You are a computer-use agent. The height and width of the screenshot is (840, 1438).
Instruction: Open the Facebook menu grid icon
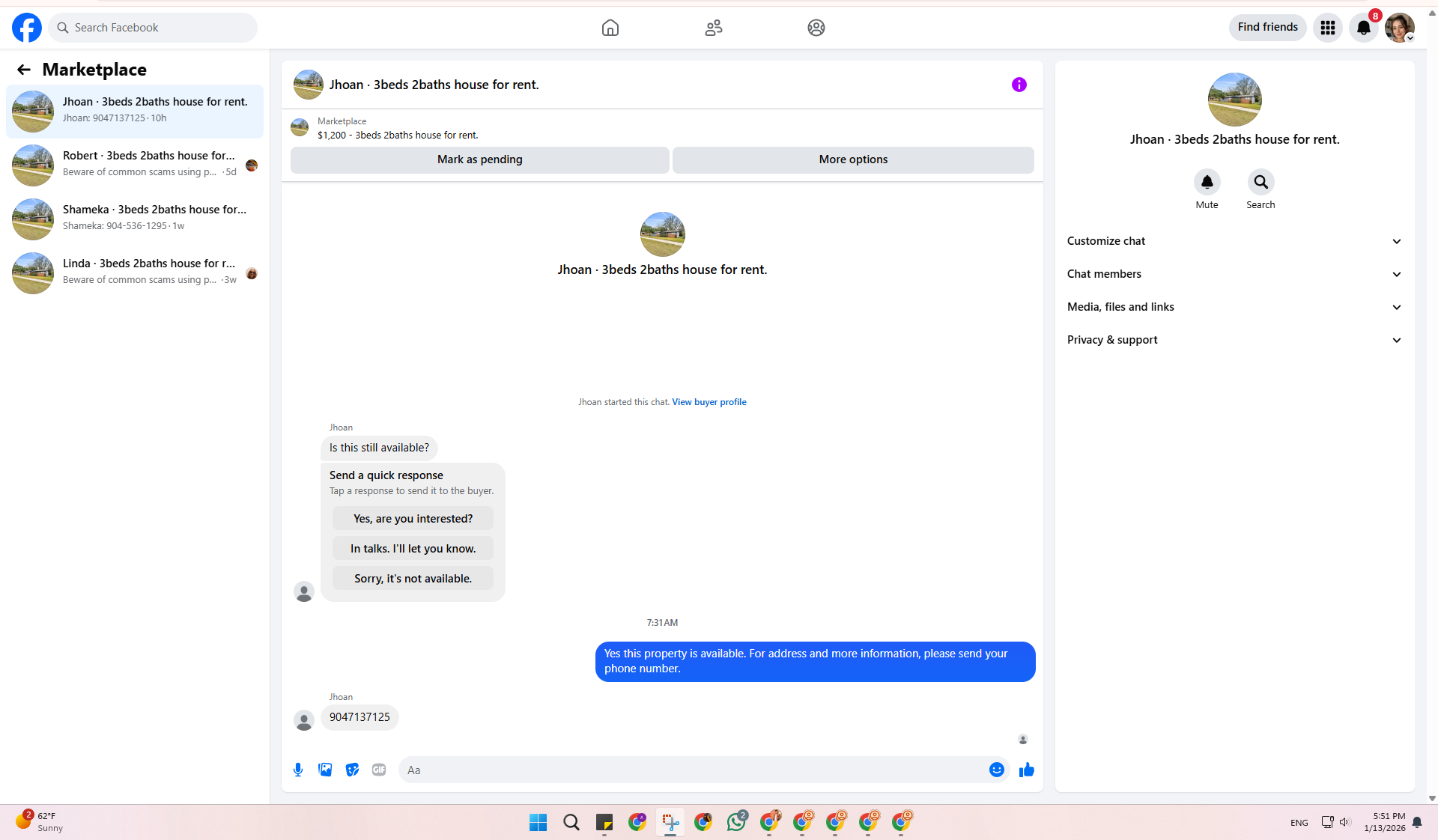coord(1328,28)
